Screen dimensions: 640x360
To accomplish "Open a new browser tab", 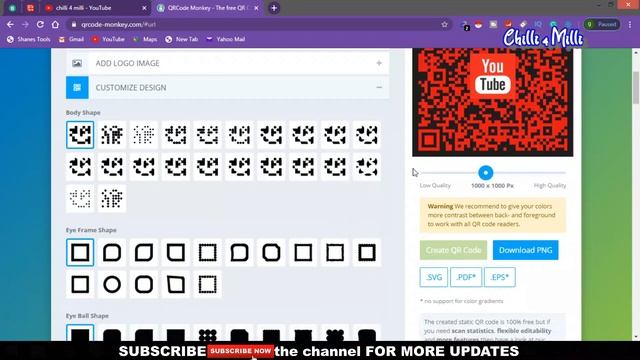I will (x=274, y=8).
